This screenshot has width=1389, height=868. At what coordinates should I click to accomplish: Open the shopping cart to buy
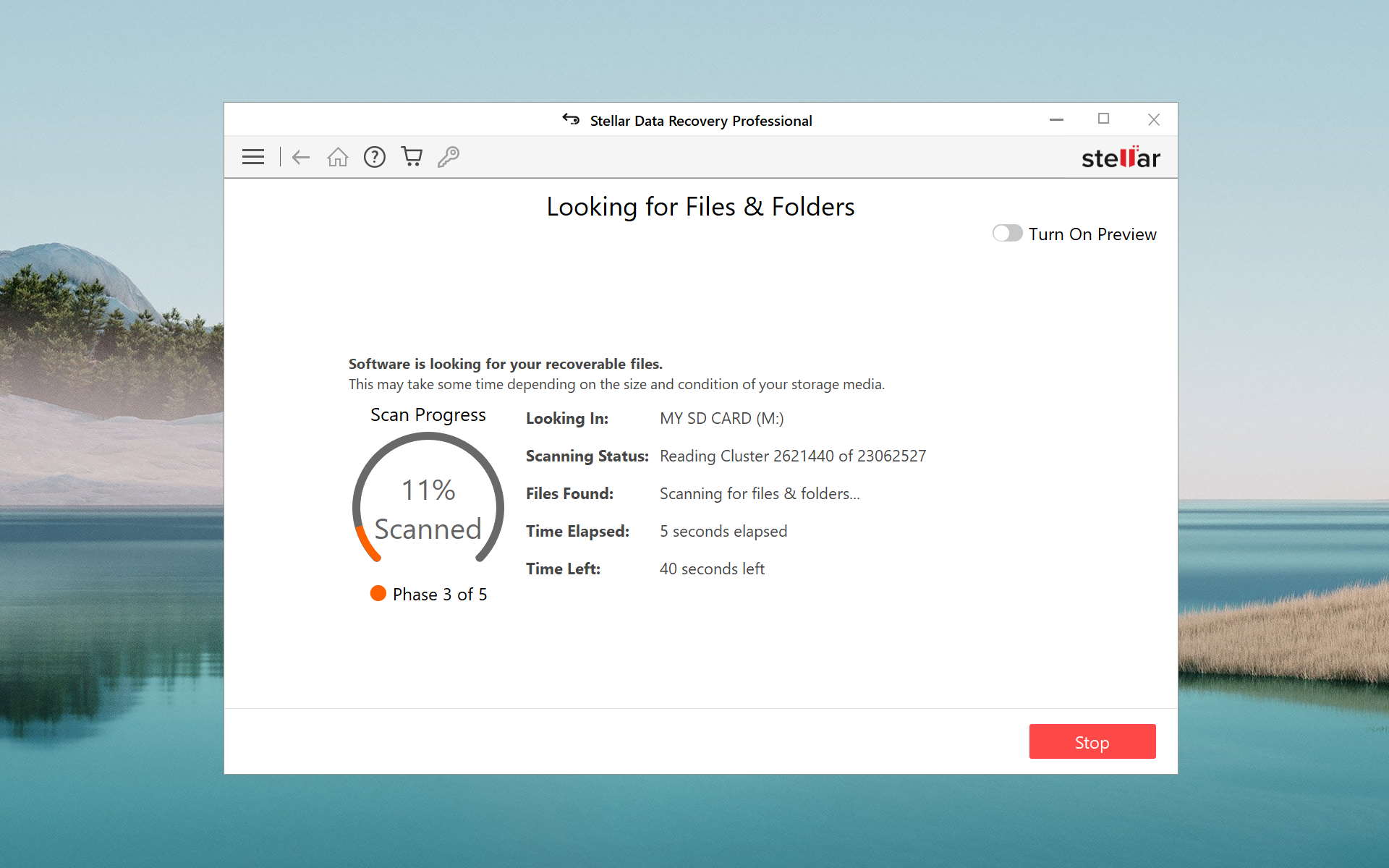point(412,157)
